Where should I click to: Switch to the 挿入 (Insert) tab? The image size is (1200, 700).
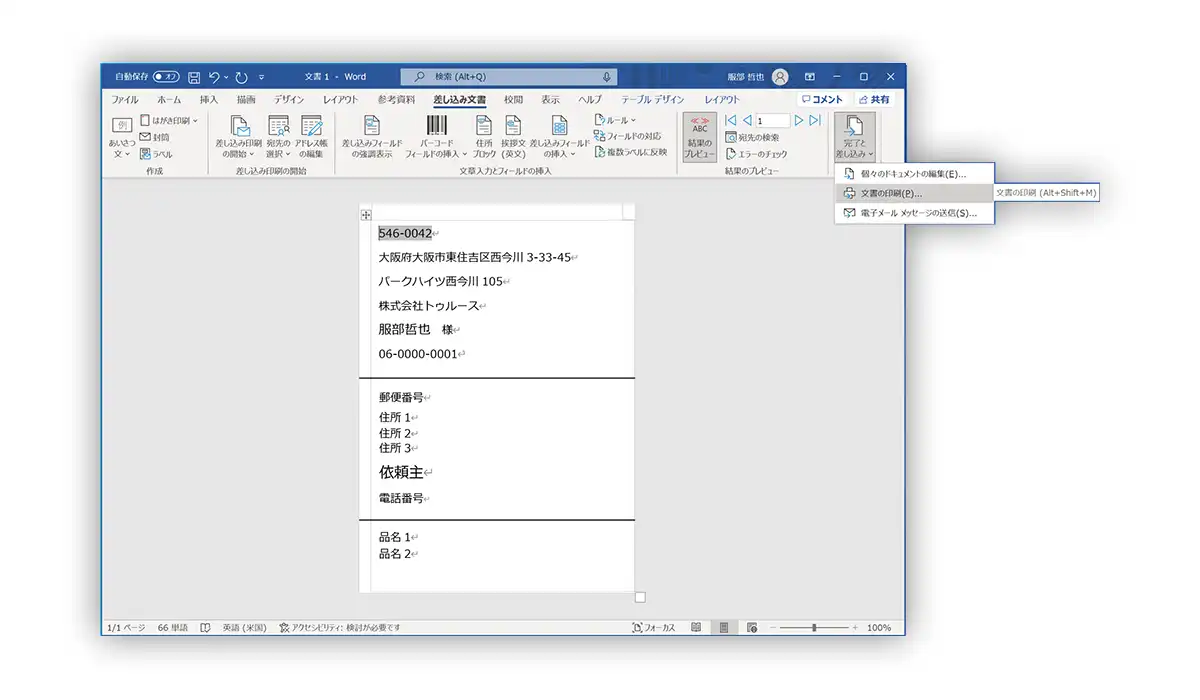coord(209,100)
